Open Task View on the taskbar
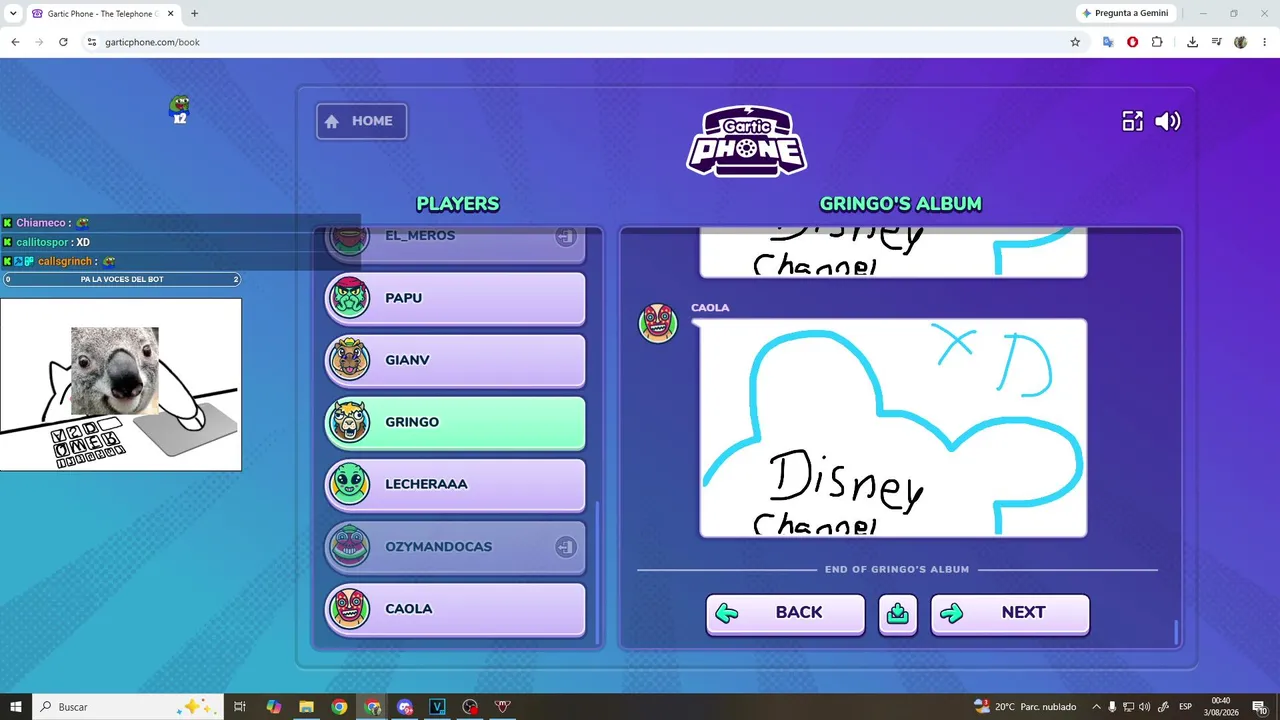 tap(240, 707)
